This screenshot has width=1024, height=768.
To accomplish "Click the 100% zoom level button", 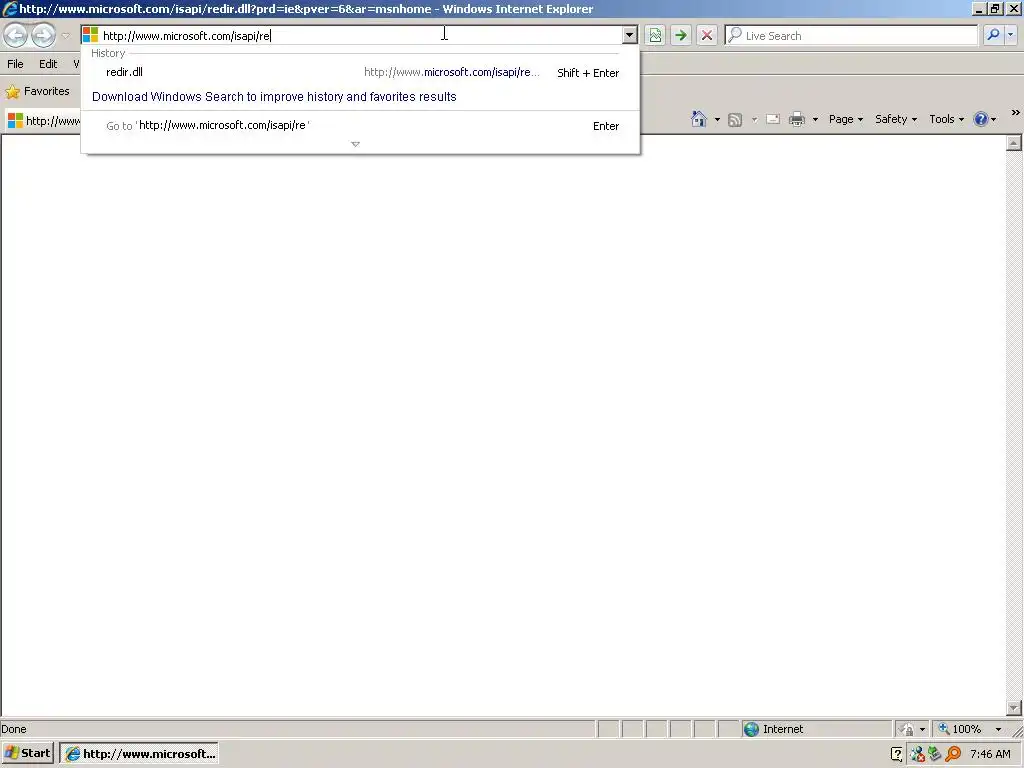I will 959,729.
